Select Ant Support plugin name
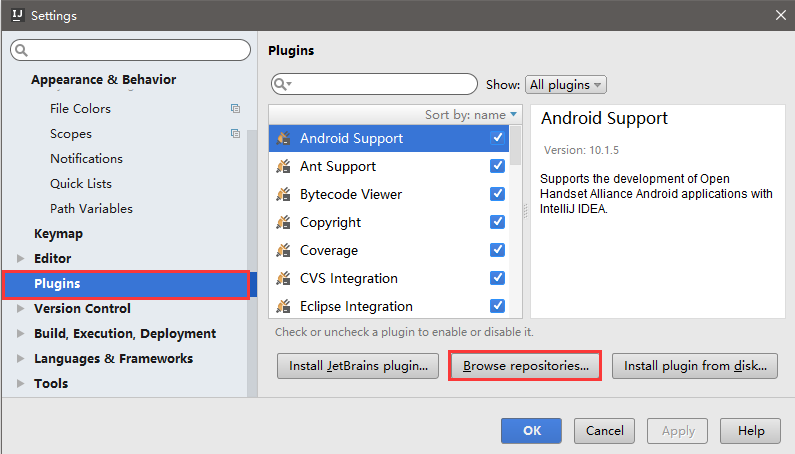Screen dimensions: 795x454 pos(338,166)
